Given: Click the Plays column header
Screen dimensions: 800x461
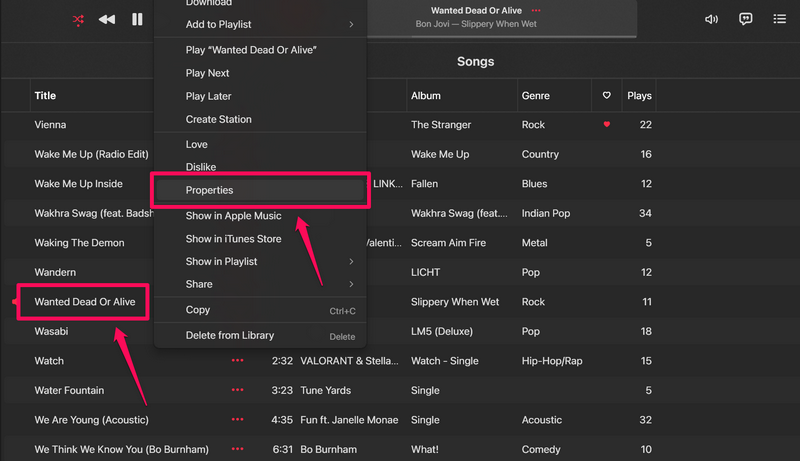Looking at the screenshot, I should (x=639, y=96).
